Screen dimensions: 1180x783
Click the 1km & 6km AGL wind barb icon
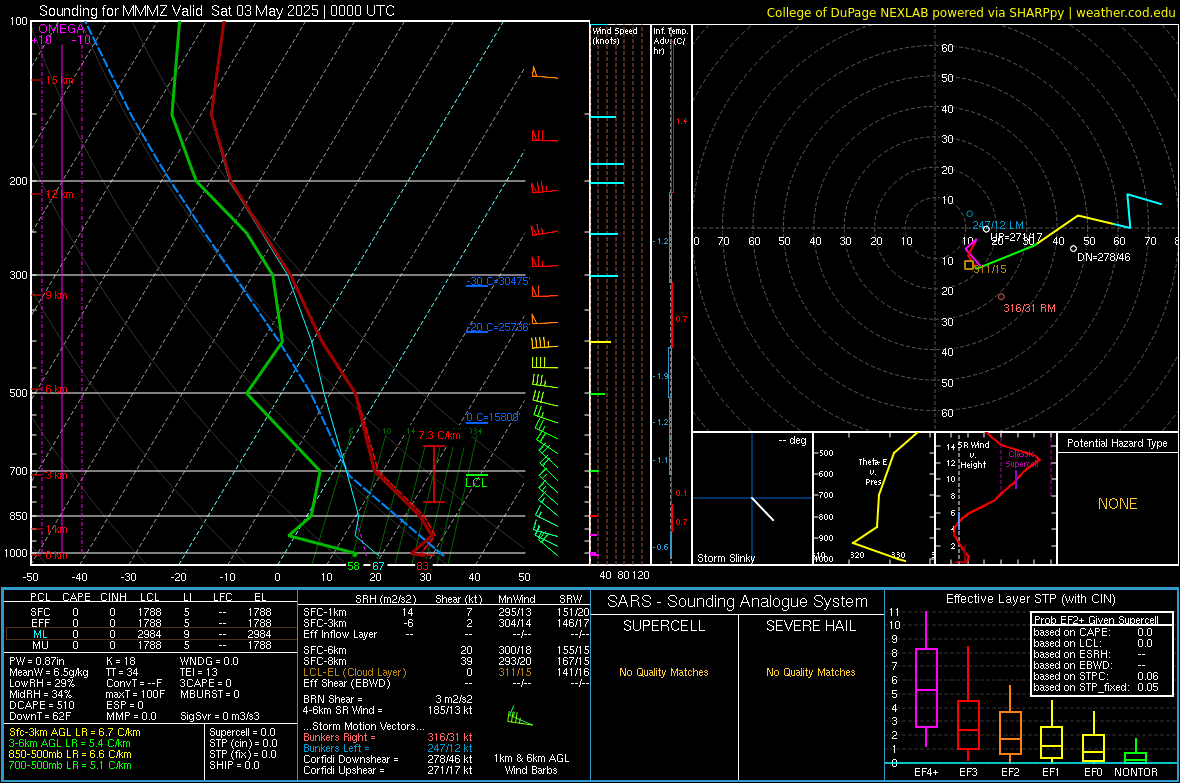pos(520,717)
